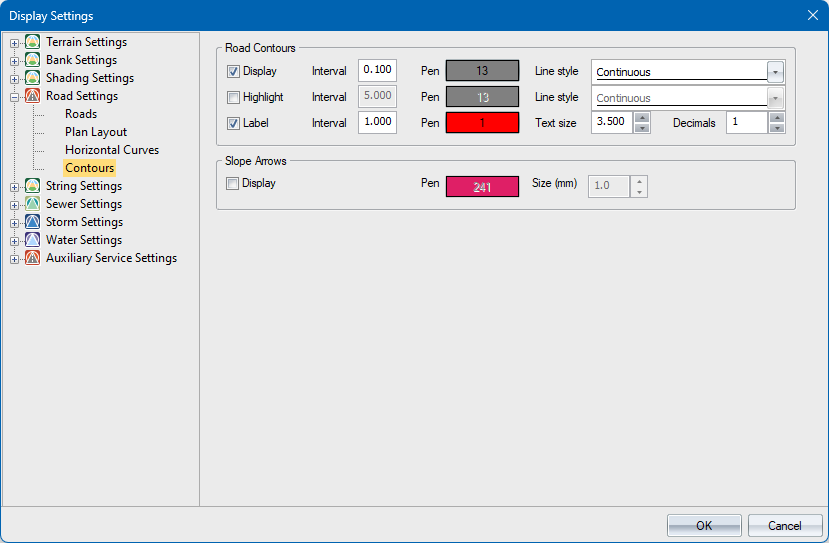Screen dimensions: 829x543
Task: Select Horizontal Curves in the tree
Action: click(x=112, y=150)
